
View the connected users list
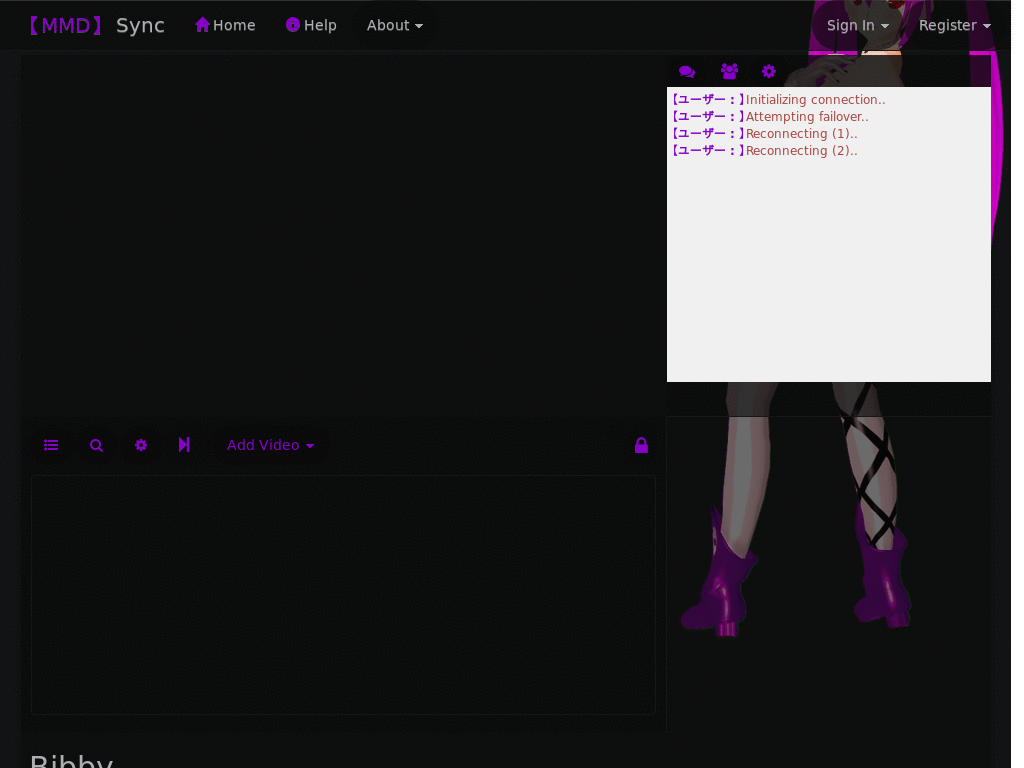[x=729, y=71]
